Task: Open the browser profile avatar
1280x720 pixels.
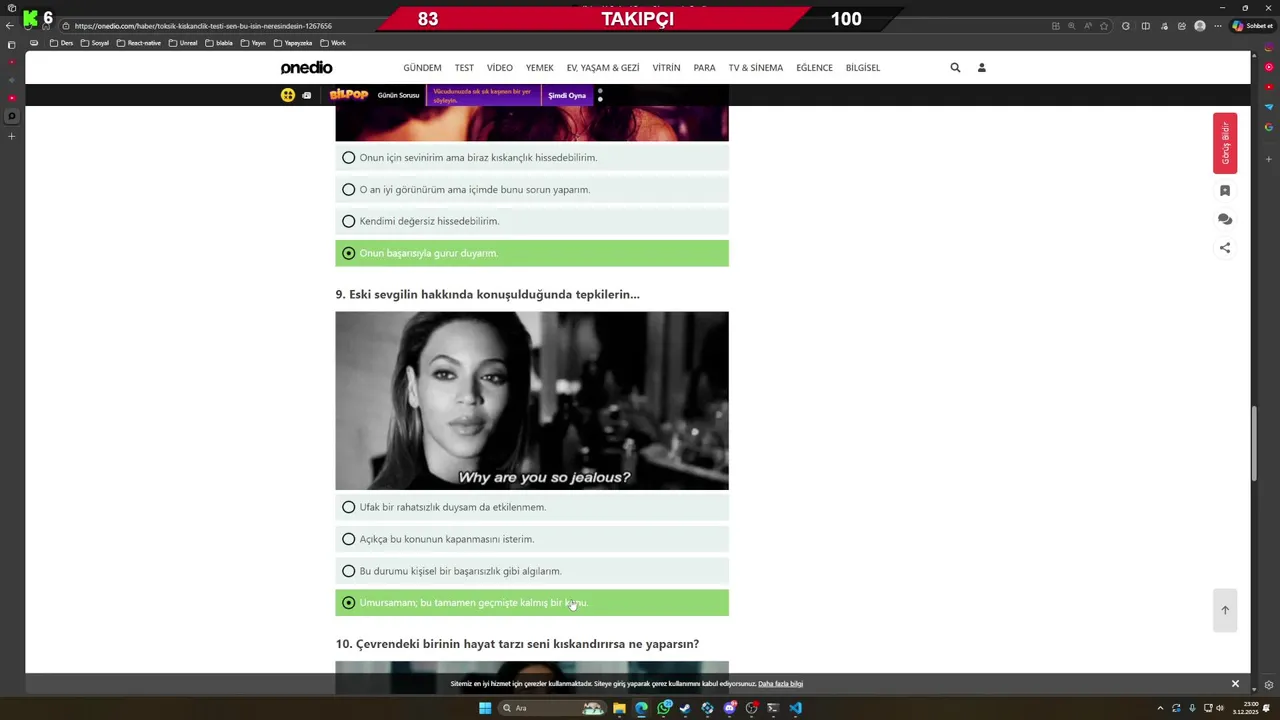Action: (x=1200, y=26)
